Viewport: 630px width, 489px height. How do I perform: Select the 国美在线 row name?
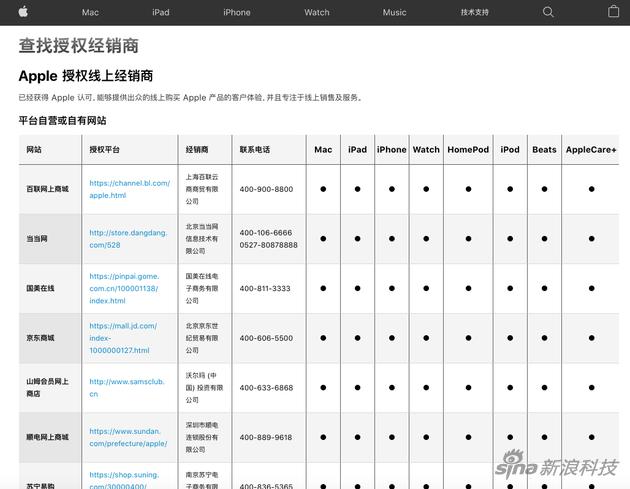[x=40, y=288]
